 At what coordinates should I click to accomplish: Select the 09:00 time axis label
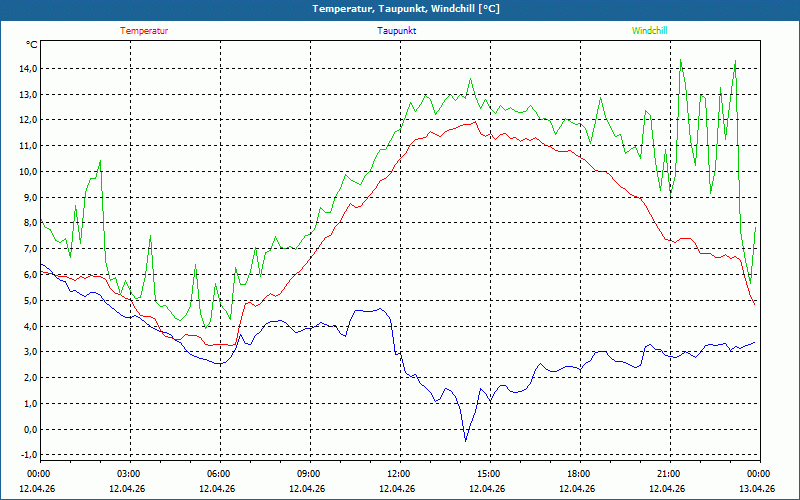[309, 474]
